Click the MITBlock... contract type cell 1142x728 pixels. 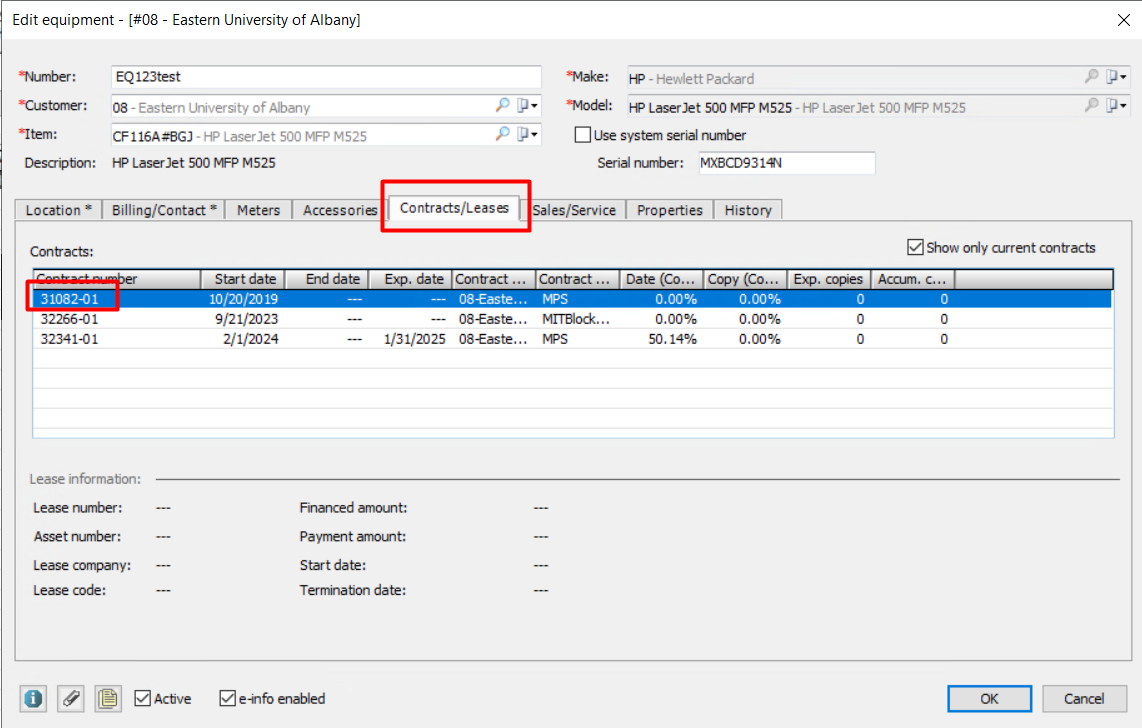click(x=576, y=319)
